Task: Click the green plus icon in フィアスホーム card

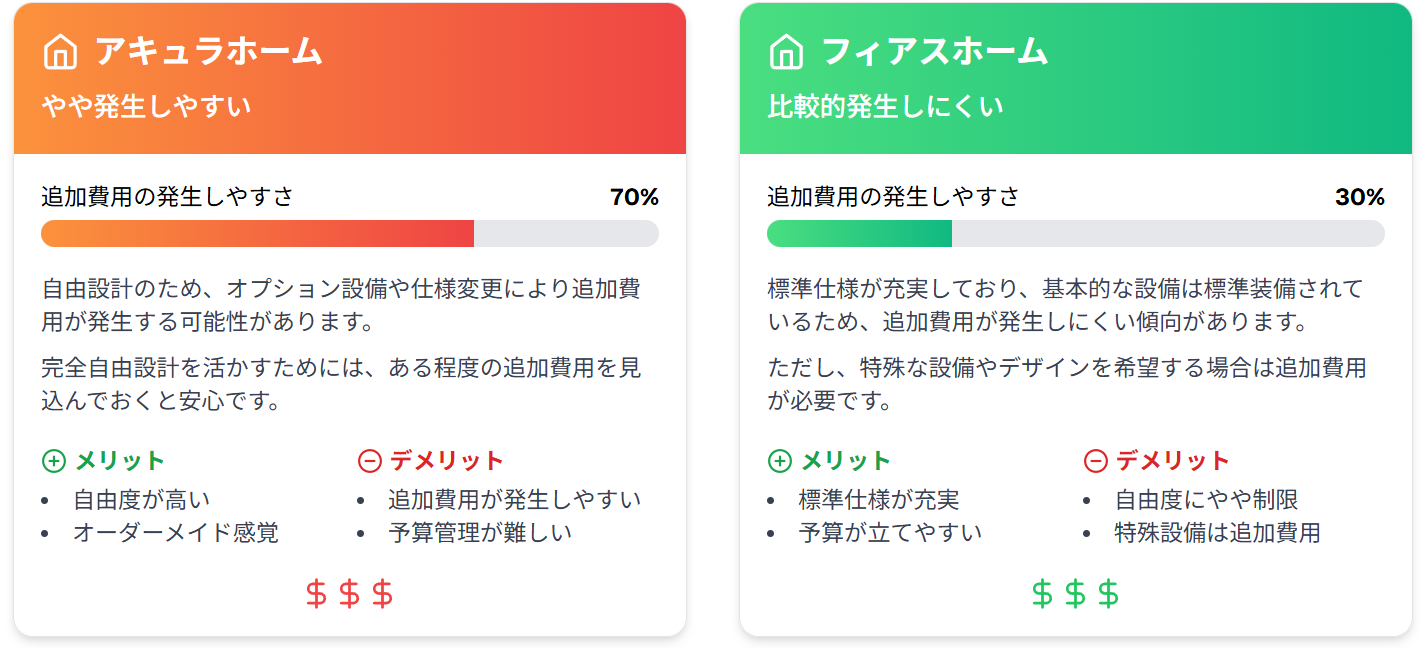Action: pos(779,461)
